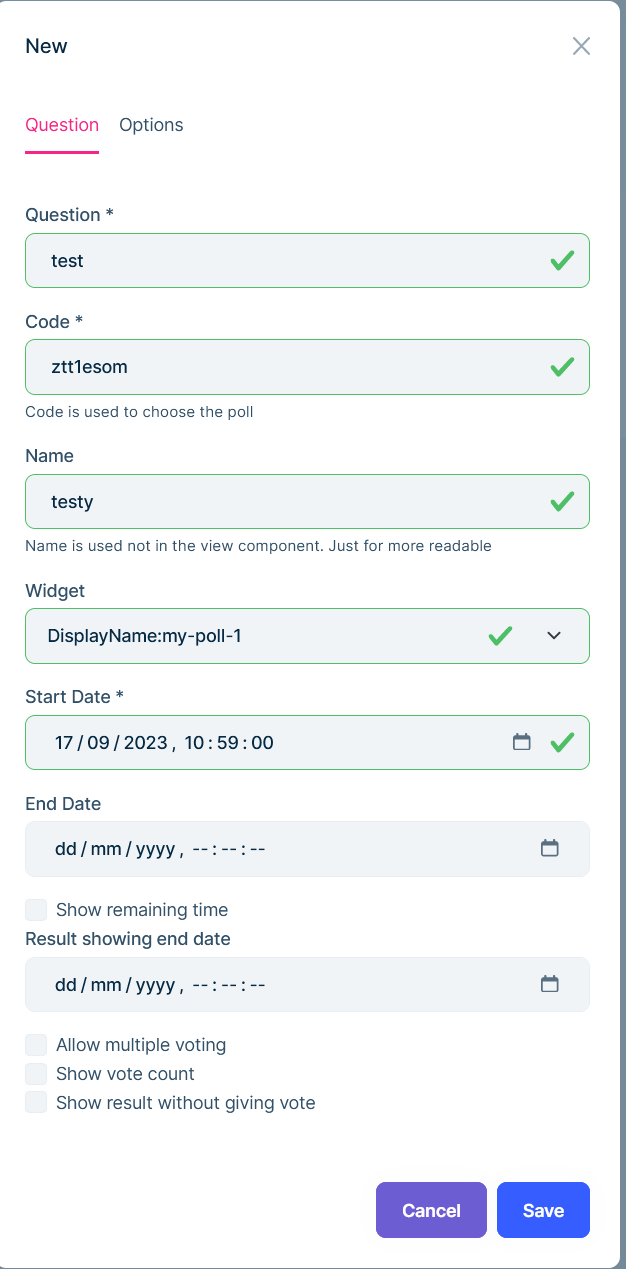
Task: Enable Show result without giving vote
Action: (36, 1103)
